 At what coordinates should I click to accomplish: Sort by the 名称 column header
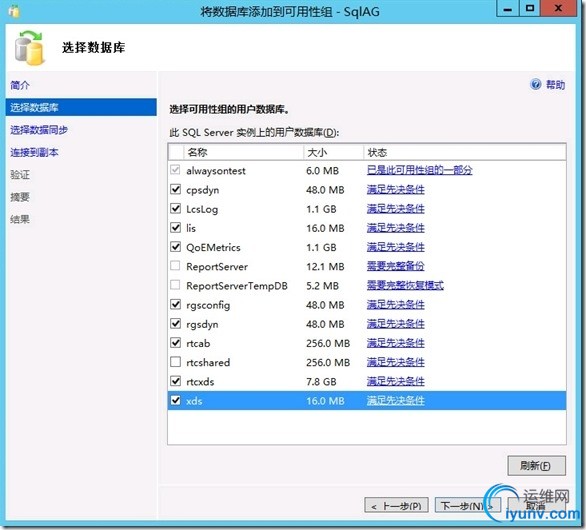pos(243,152)
